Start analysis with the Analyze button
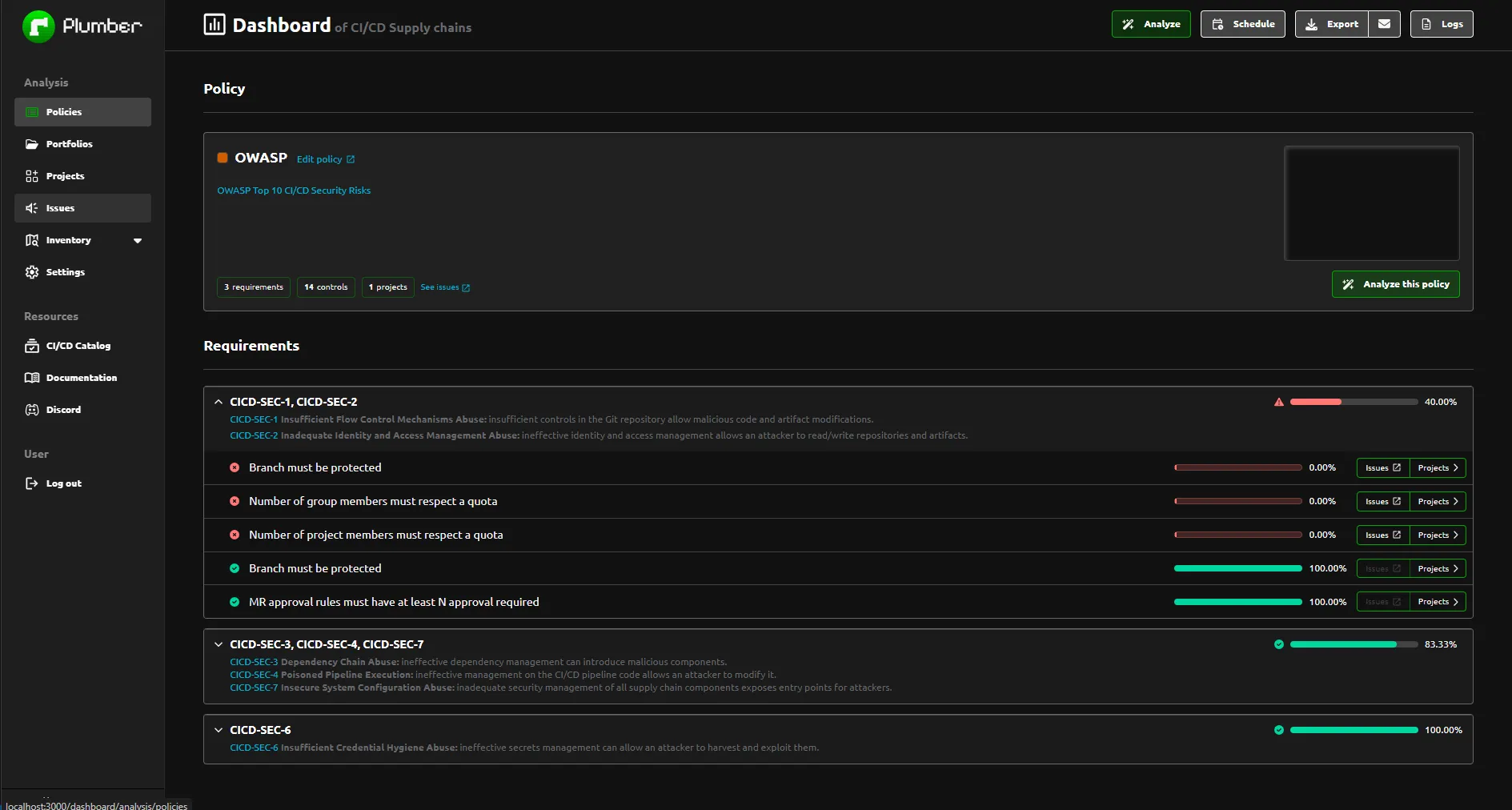The image size is (1512, 810). (x=1150, y=23)
